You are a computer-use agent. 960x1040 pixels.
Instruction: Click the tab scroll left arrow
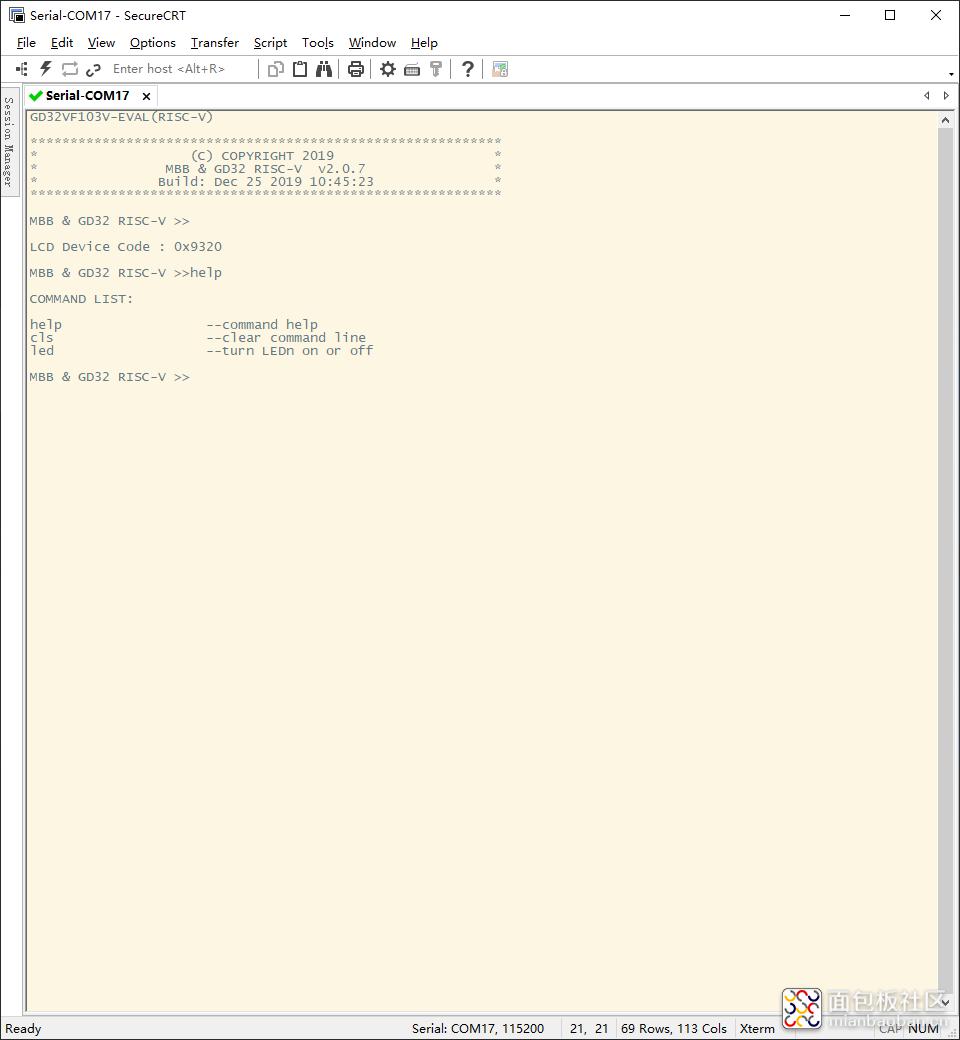(927, 96)
